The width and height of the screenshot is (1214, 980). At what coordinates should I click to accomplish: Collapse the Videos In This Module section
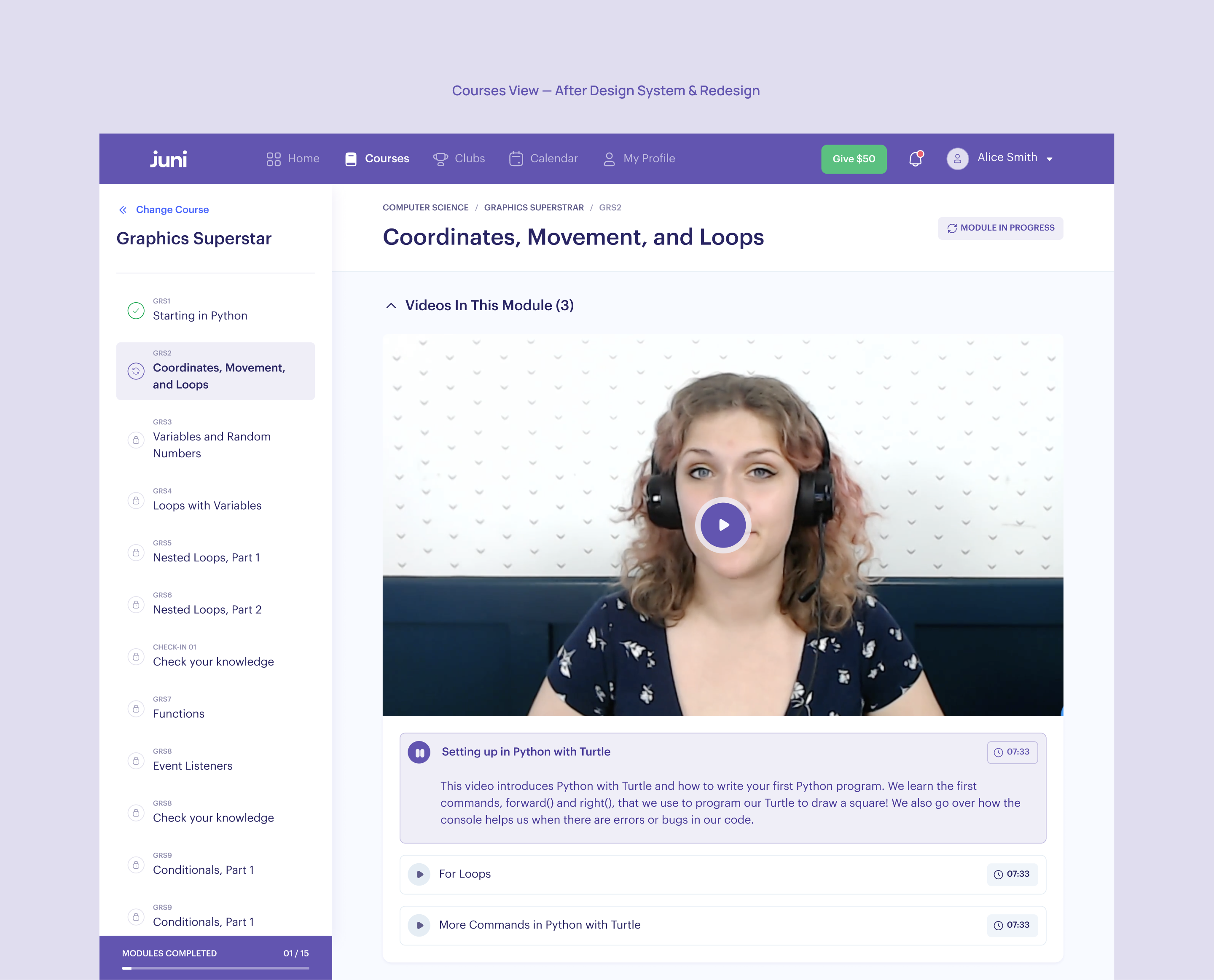click(391, 306)
